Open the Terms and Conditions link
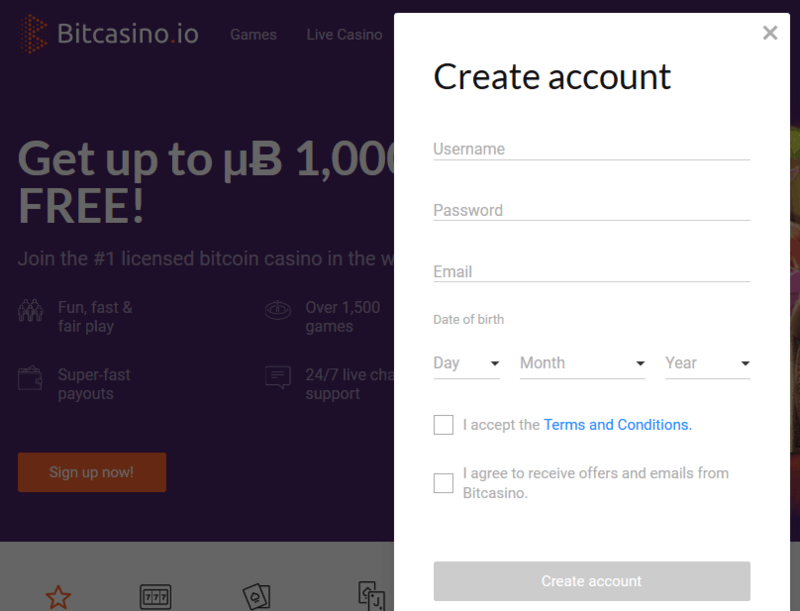The image size is (800, 611). click(x=618, y=424)
